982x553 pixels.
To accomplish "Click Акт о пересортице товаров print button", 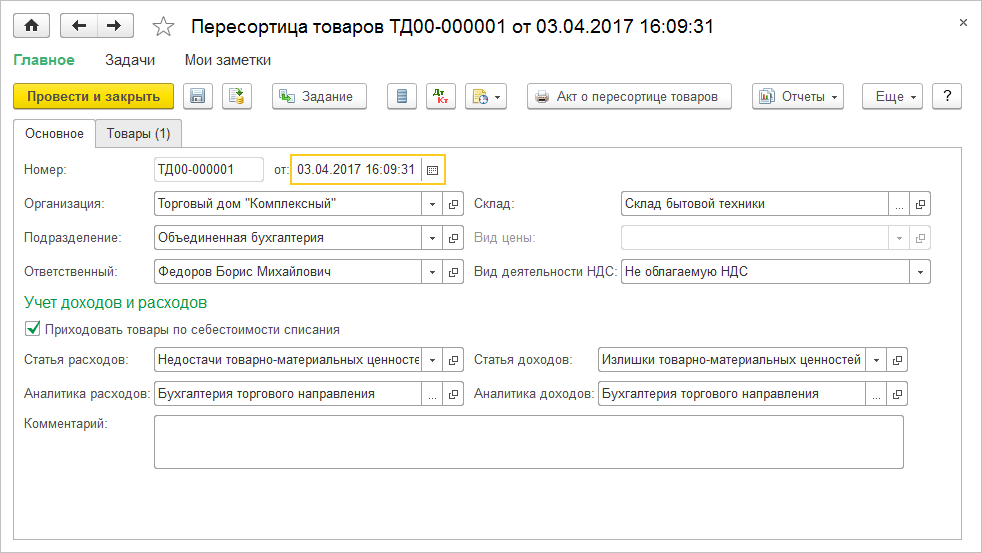I will point(629,96).
